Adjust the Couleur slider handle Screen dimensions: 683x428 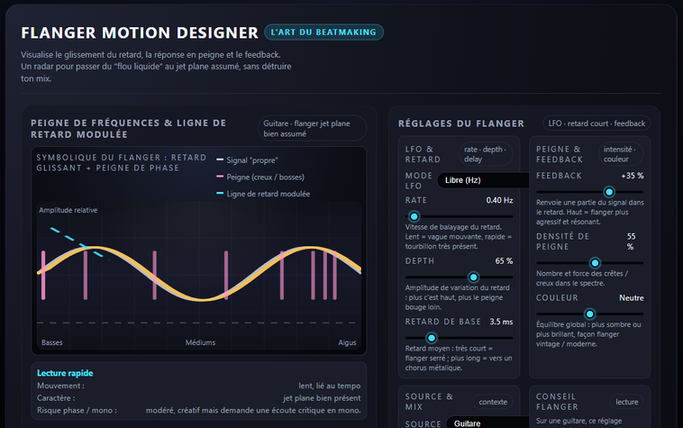pyautogui.click(x=590, y=314)
